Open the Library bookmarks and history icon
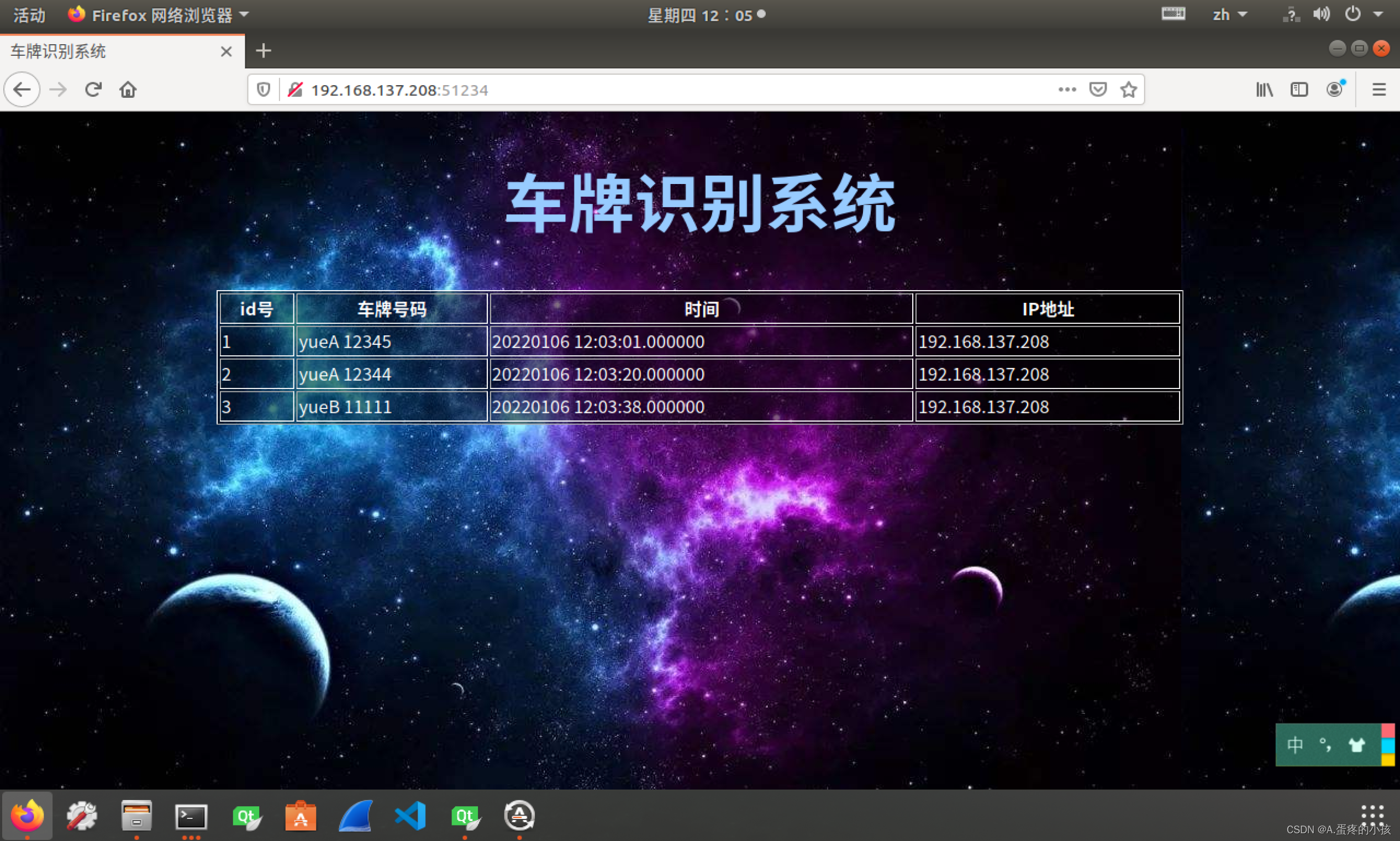 pyautogui.click(x=1264, y=90)
